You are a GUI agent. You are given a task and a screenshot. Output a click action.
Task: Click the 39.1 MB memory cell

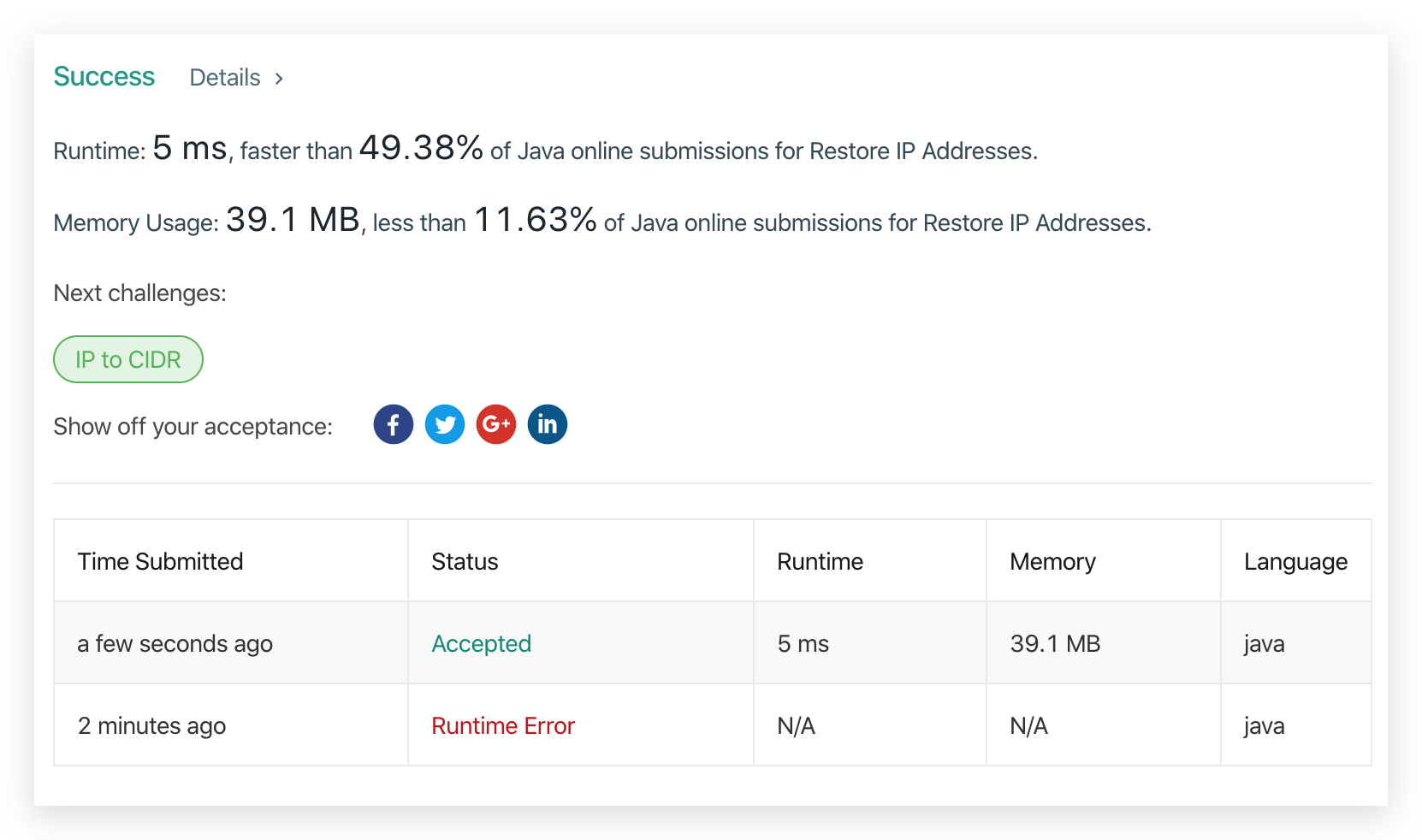coord(1055,643)
